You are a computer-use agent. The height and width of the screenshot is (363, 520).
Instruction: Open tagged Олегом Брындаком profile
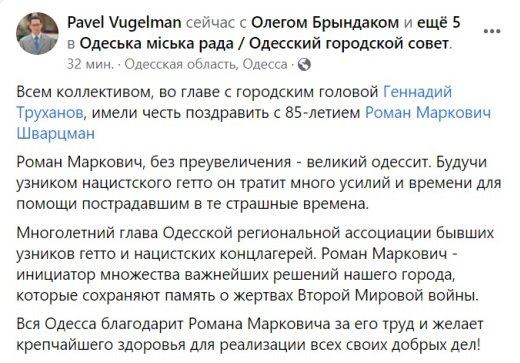point(325,23)
